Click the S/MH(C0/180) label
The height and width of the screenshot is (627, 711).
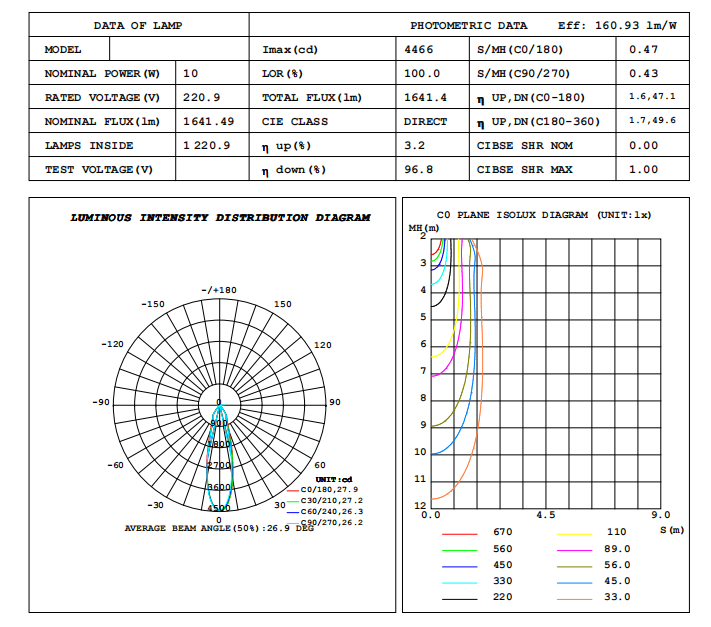[520, 49]
